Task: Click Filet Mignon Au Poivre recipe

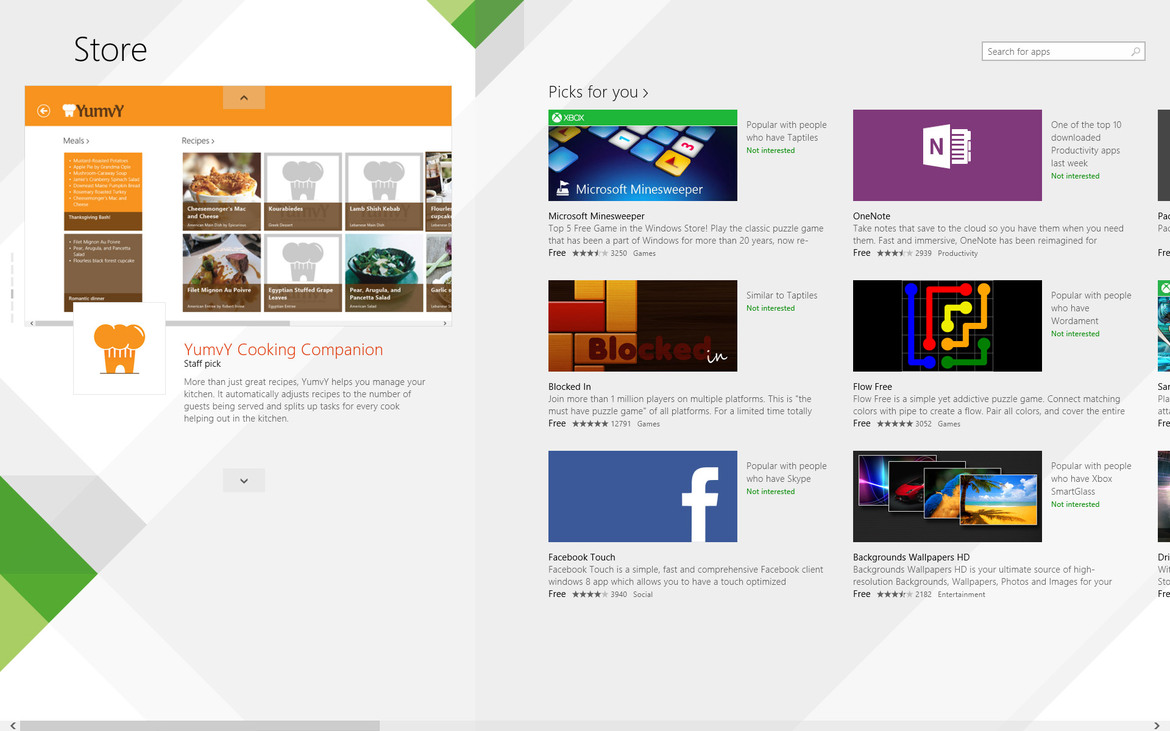Action: [222, 273]
